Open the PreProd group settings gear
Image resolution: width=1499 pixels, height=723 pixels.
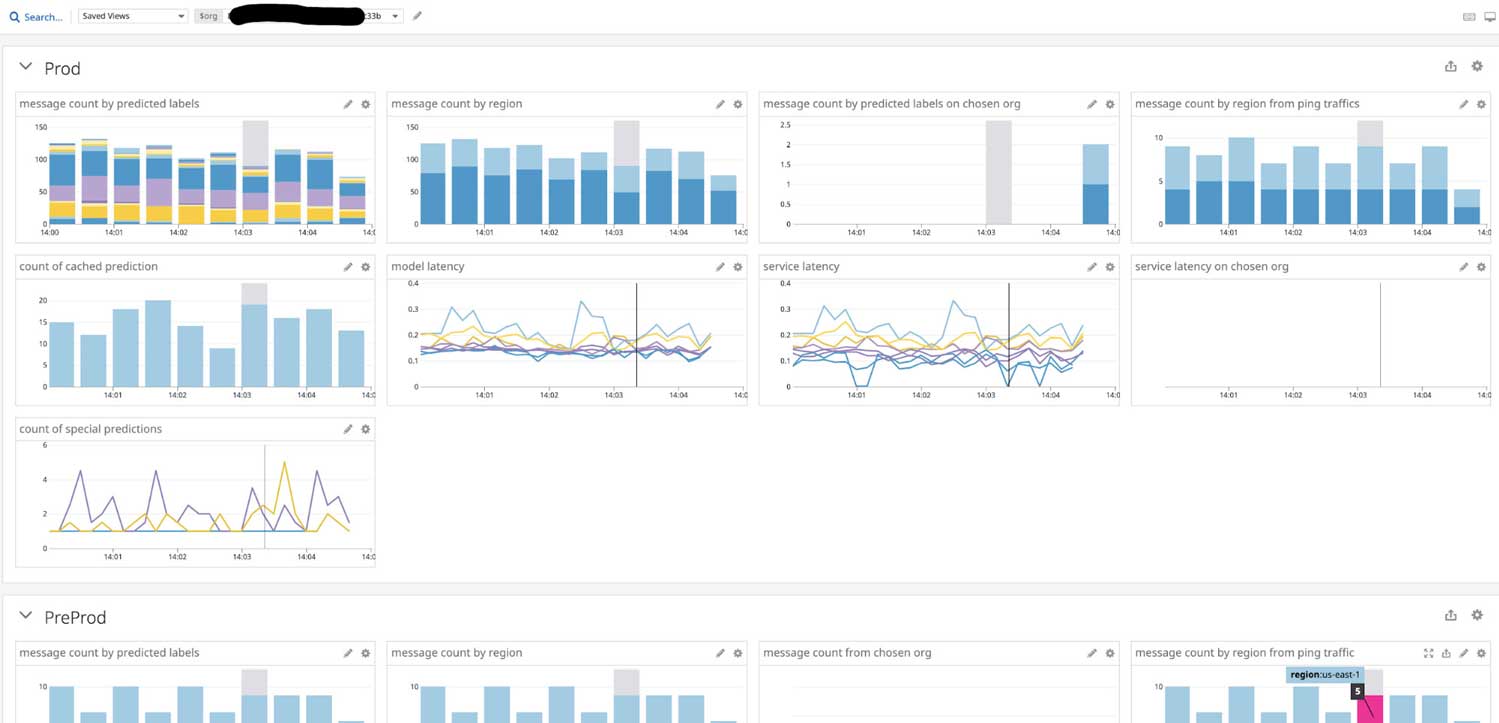1477,615
